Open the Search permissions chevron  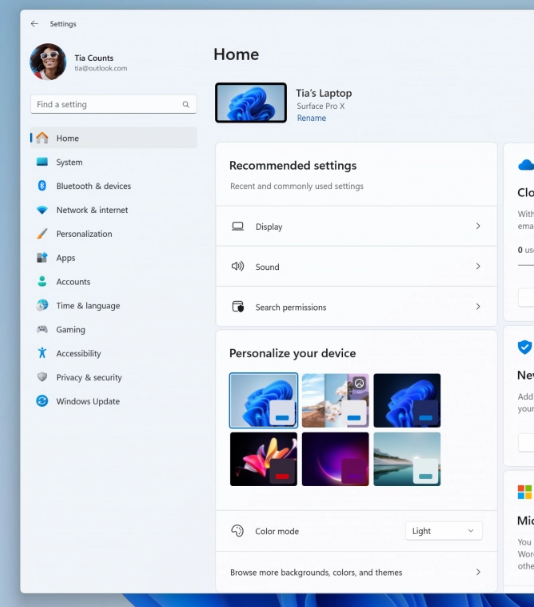tap(478, 307)
